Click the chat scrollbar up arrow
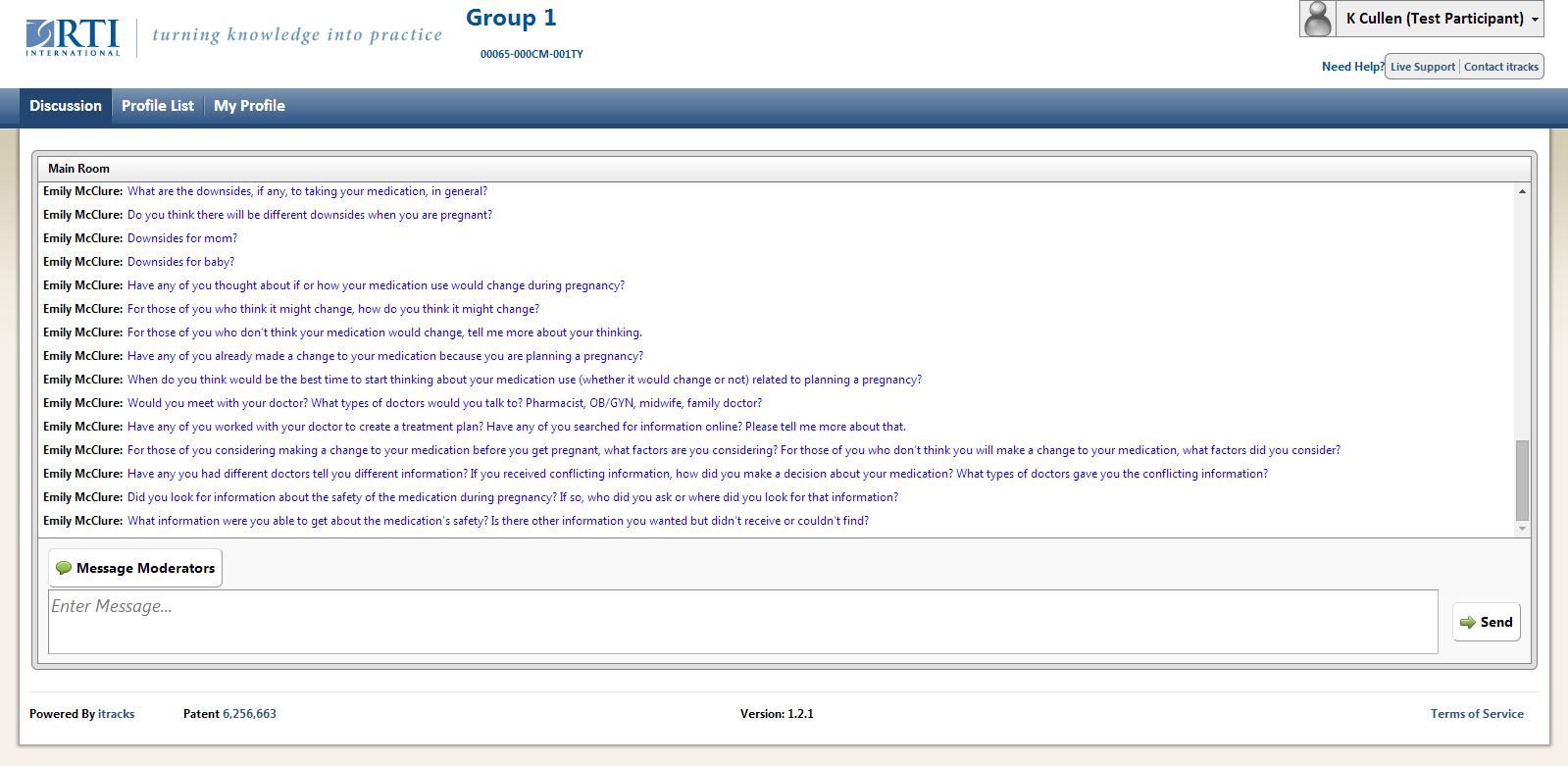This screenshot has width=1568, height=766. point(1522,191)
